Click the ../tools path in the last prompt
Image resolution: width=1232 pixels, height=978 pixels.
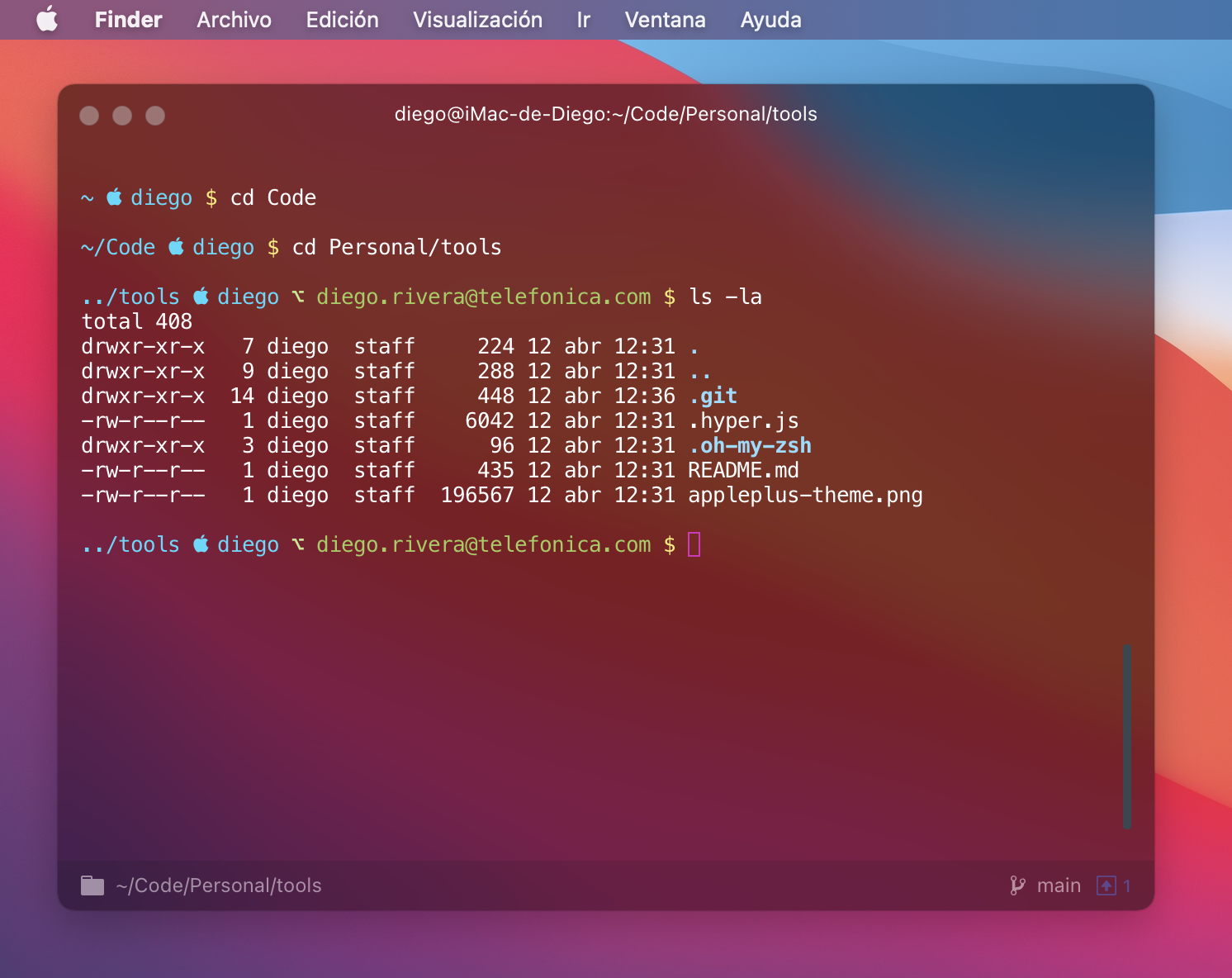(130, 545)
